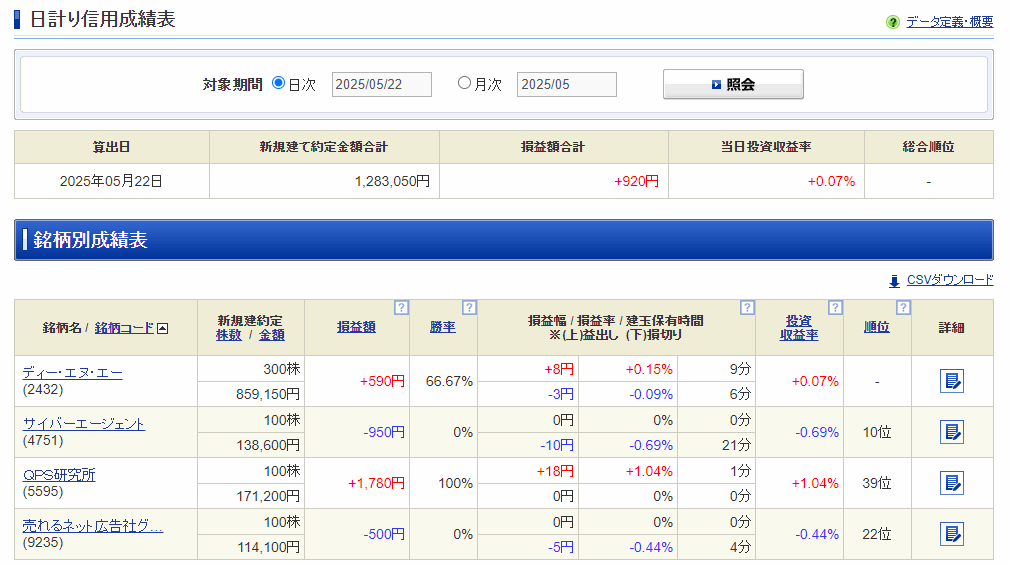This screenshot has height=565, width=1010.
Task: Open the help icon above 順位
Action: 903,307
